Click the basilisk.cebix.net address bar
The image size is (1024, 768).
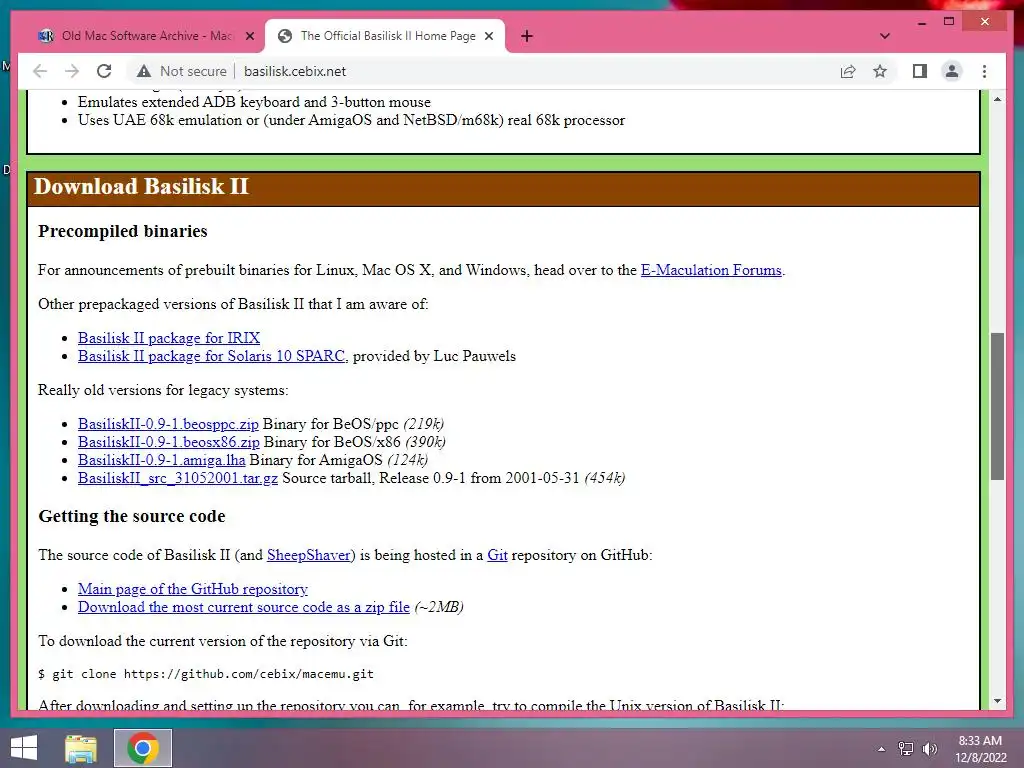point(295,71)
